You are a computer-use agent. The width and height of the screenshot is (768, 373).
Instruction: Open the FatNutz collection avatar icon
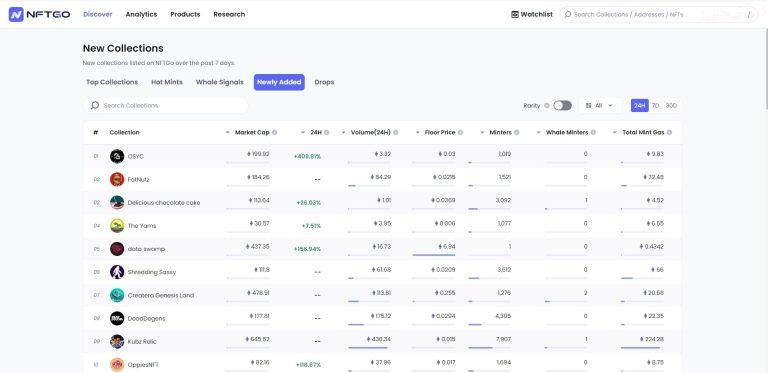(117, 180)
